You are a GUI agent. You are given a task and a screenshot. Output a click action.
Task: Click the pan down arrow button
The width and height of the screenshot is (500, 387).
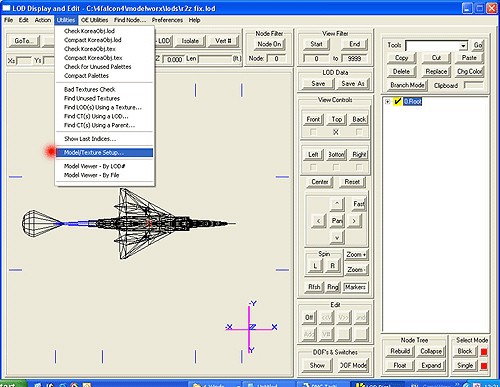click(337, 238)
